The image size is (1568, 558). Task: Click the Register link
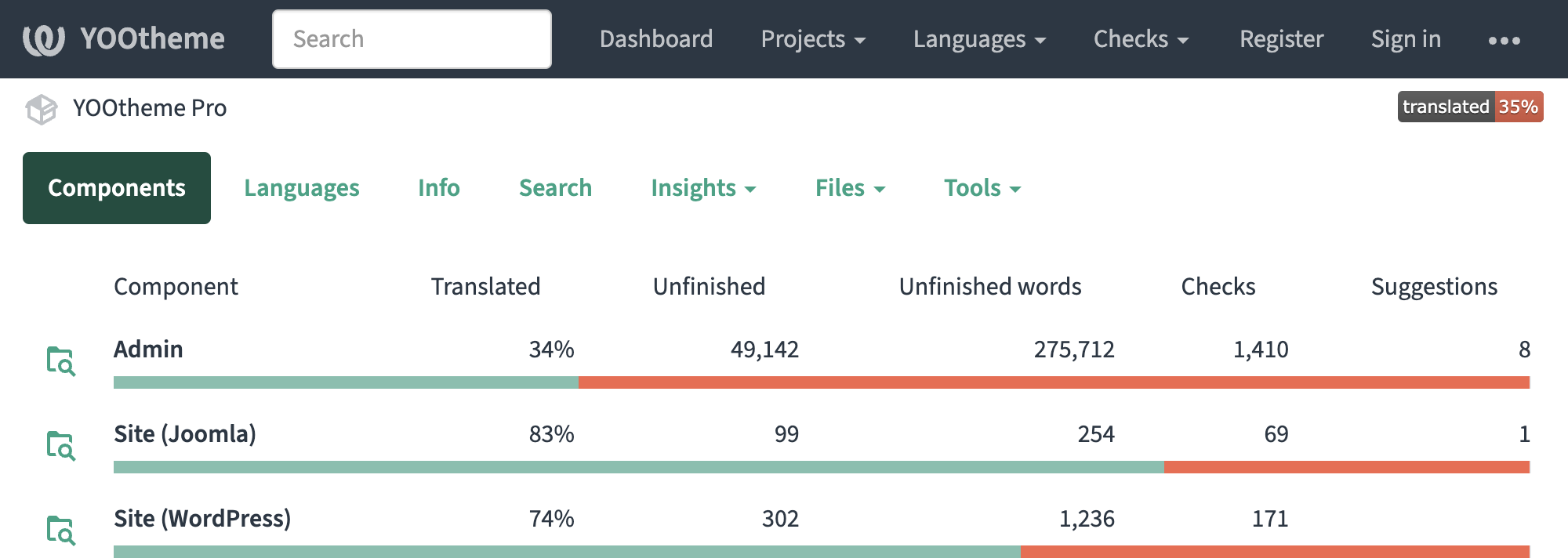[x=1281, y=39]
